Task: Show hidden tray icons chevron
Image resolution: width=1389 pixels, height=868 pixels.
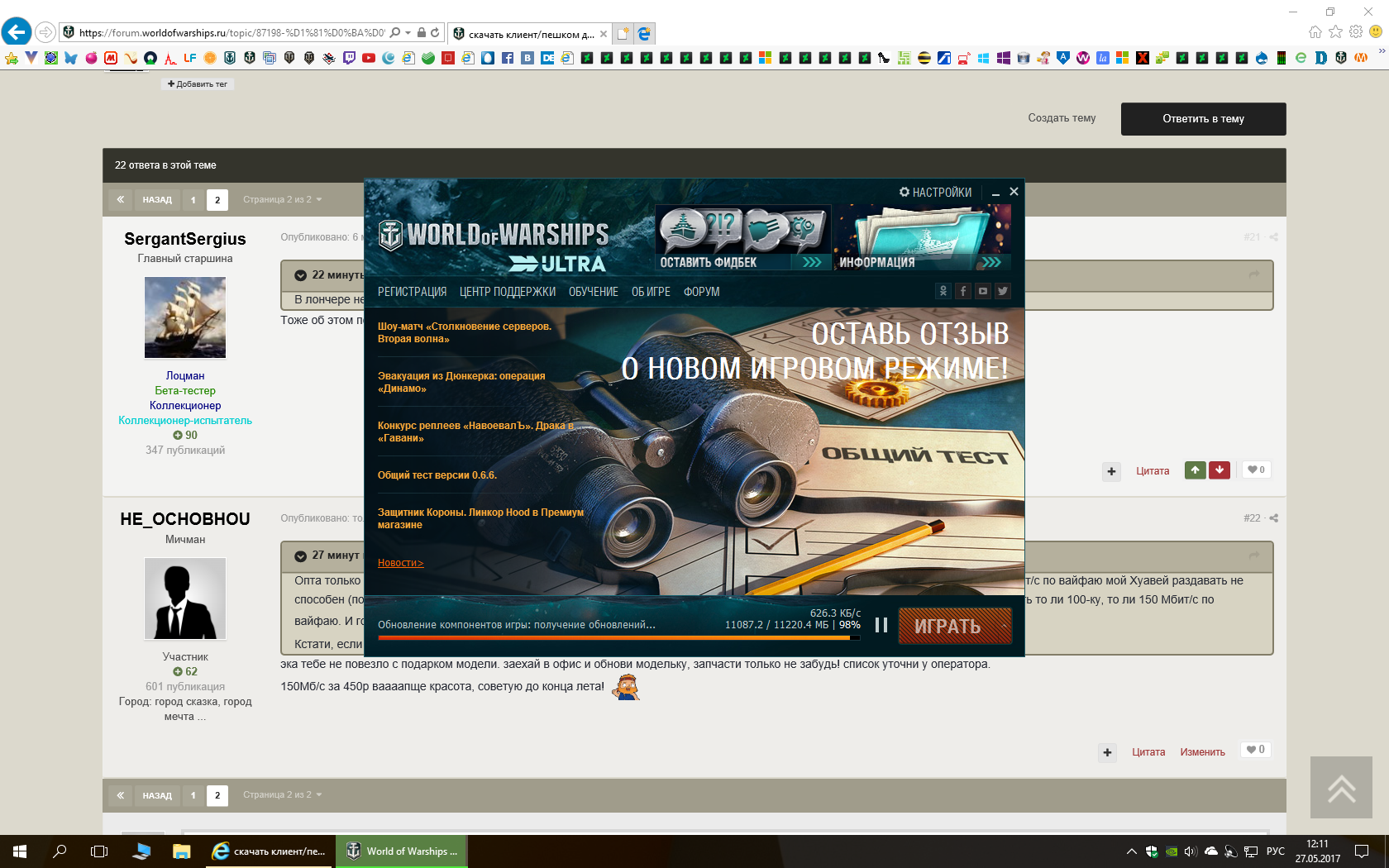Action: [x=1131, y=851]
